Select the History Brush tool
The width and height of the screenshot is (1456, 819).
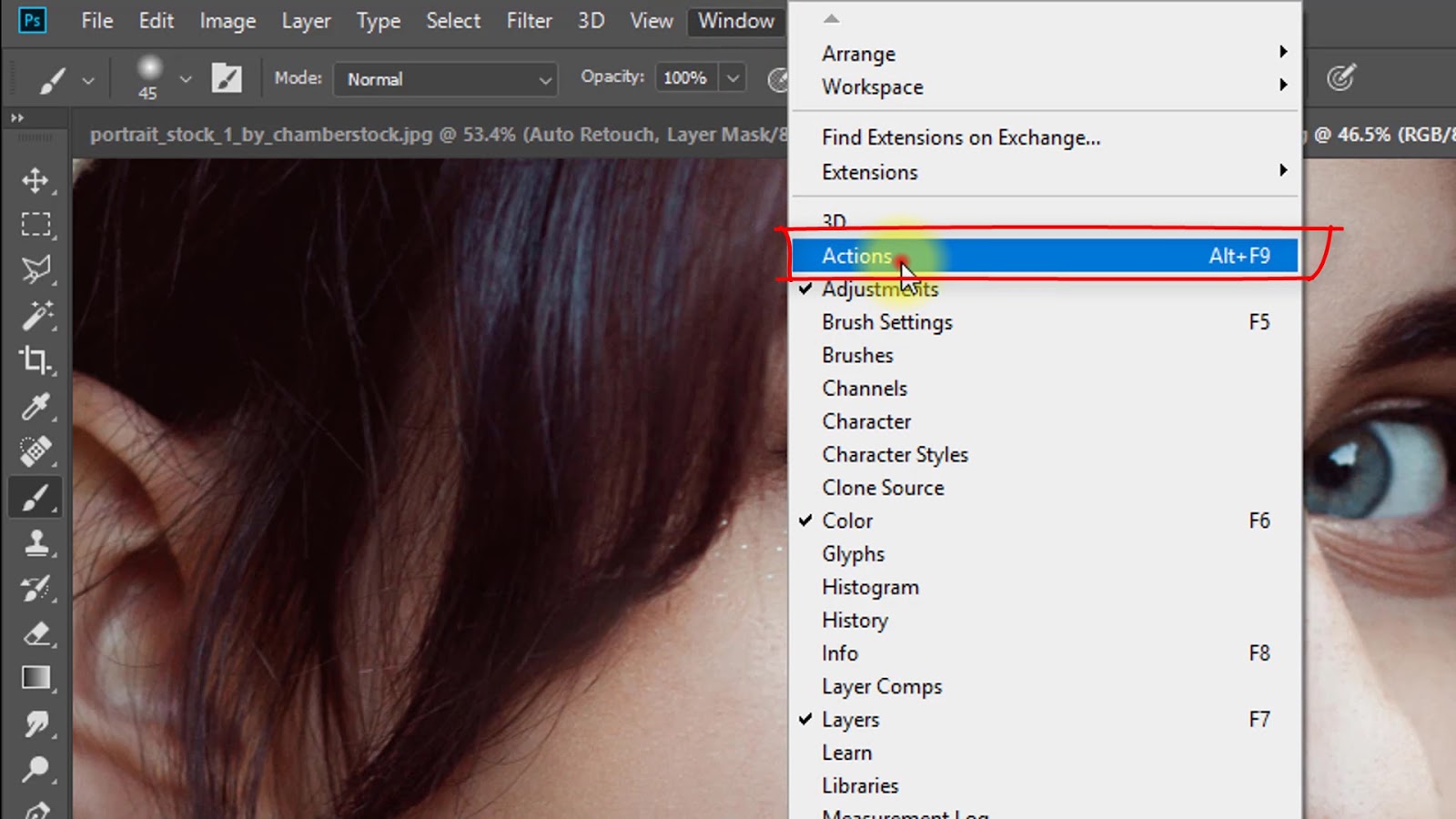(35, 589)
